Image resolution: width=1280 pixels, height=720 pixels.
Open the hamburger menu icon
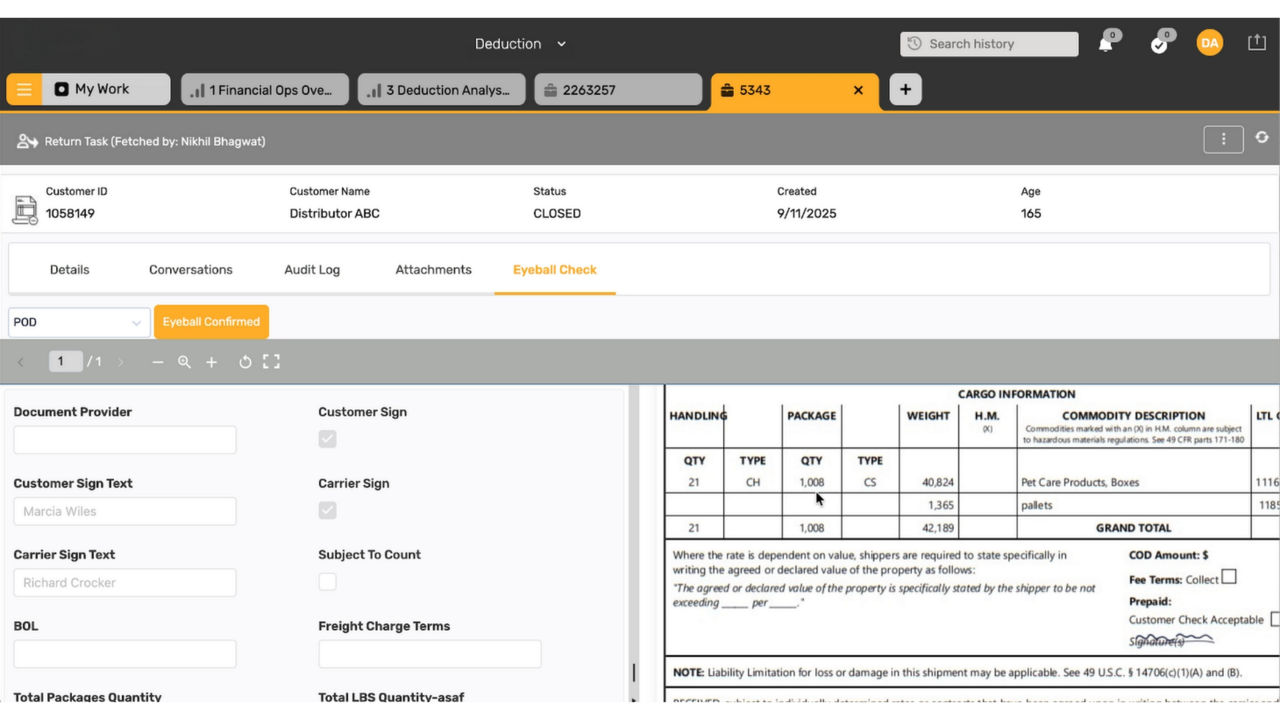click(x=24, y=89)
